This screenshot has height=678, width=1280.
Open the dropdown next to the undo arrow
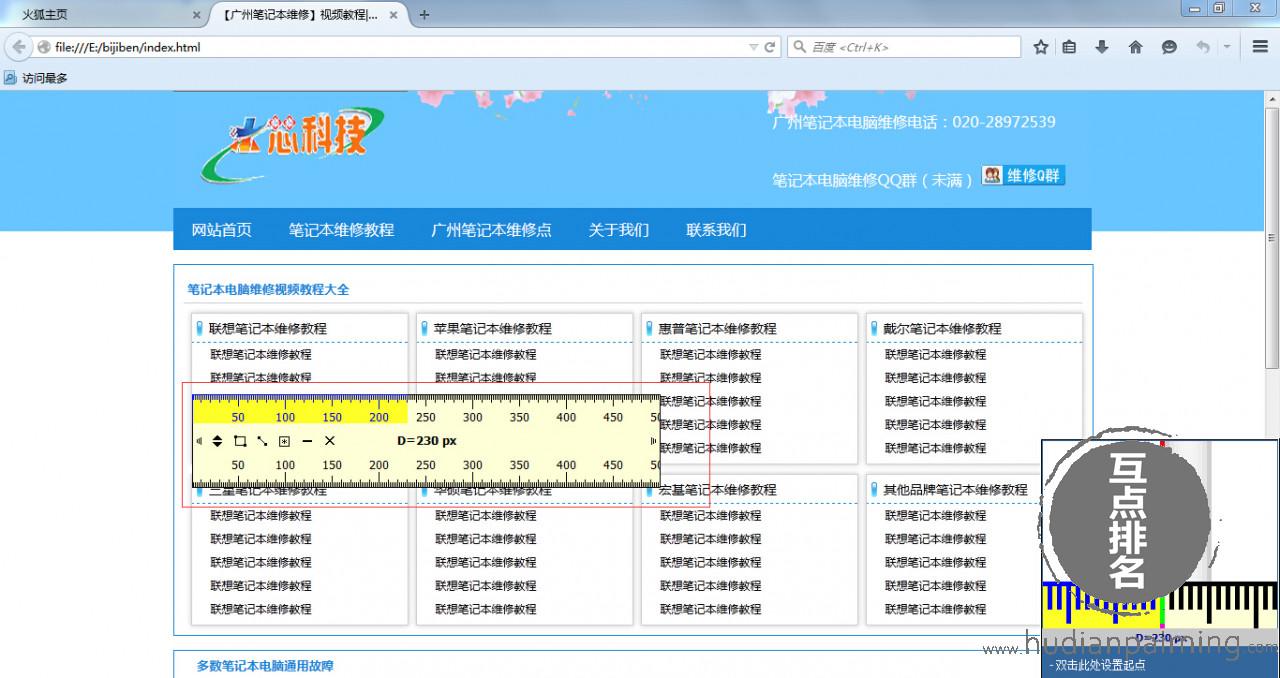coord(1226,47)
